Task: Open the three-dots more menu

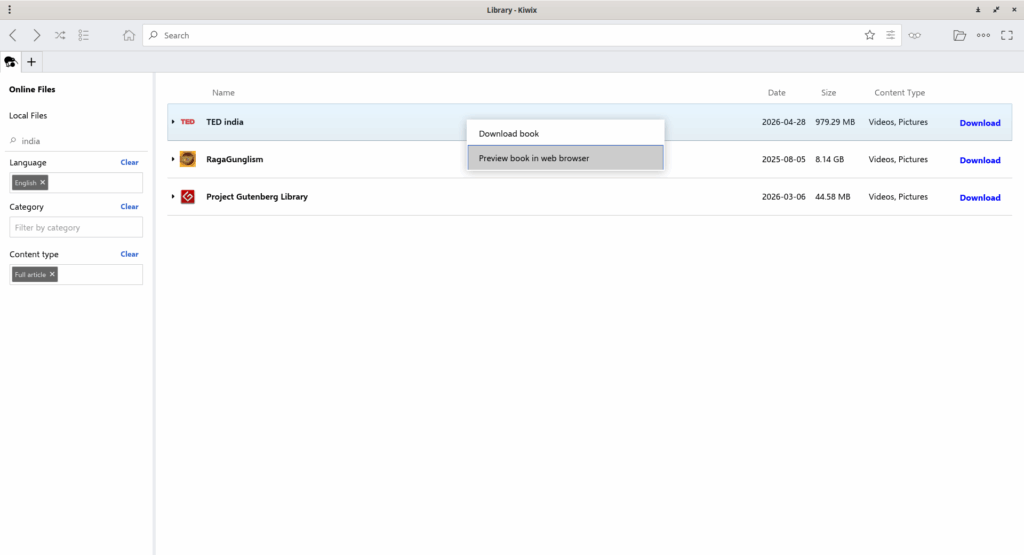Action: click(983, 35)
